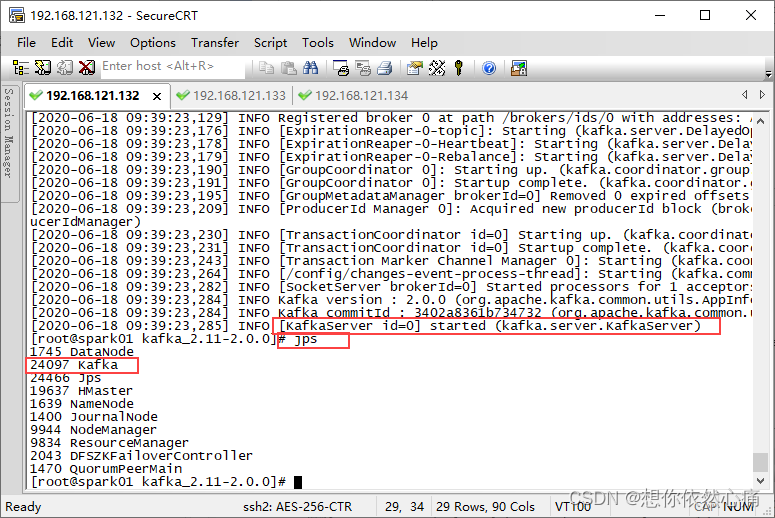Click 'ssh2: AES-256-CTR' status bar entry
Viewport: 775px width, 518px height.
pyautogui.click(x=298, y=507)
